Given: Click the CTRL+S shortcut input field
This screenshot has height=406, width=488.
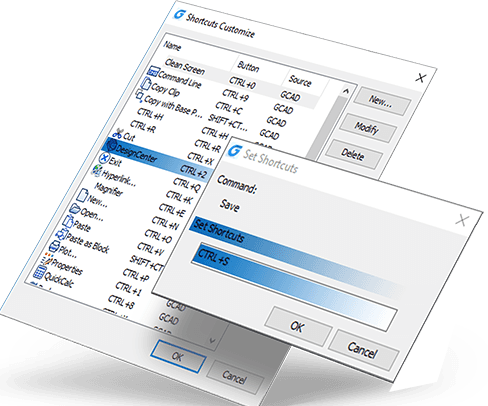Looking at the screenshot, I should (x=295, y=287).
